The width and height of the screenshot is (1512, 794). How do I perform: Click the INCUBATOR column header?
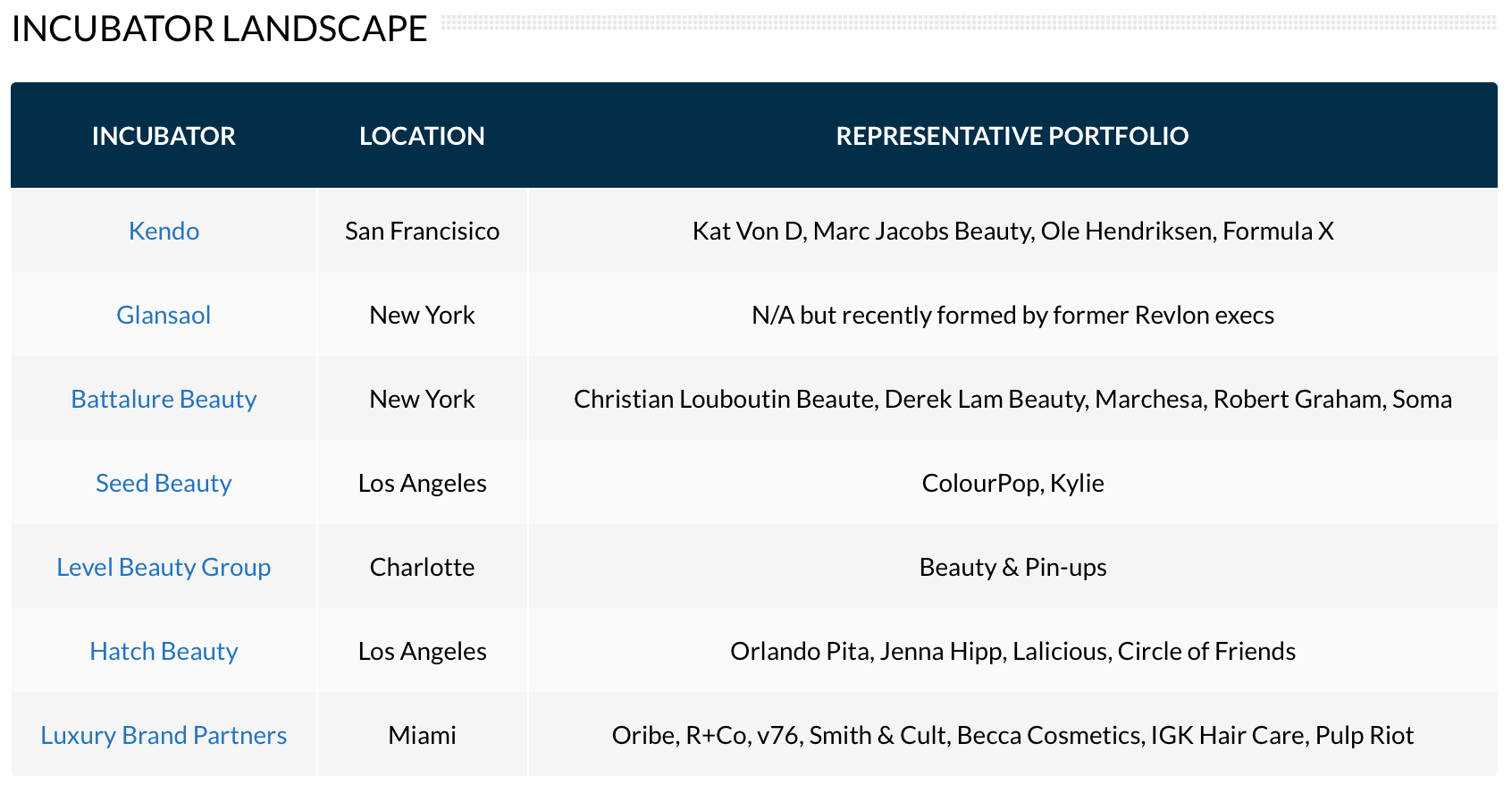coord(164,136)
